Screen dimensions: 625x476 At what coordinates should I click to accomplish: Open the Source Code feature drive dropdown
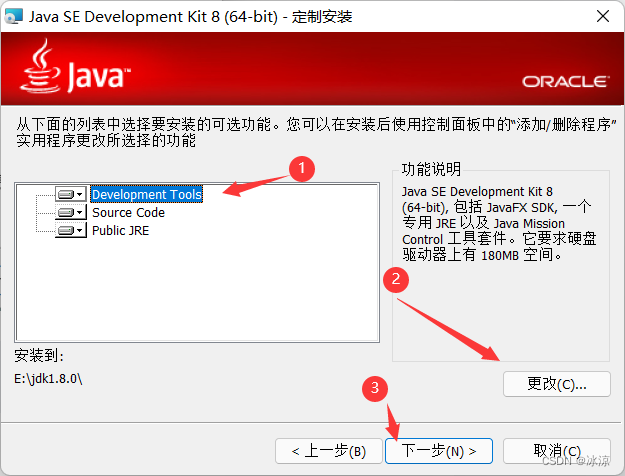coord(71,212)
